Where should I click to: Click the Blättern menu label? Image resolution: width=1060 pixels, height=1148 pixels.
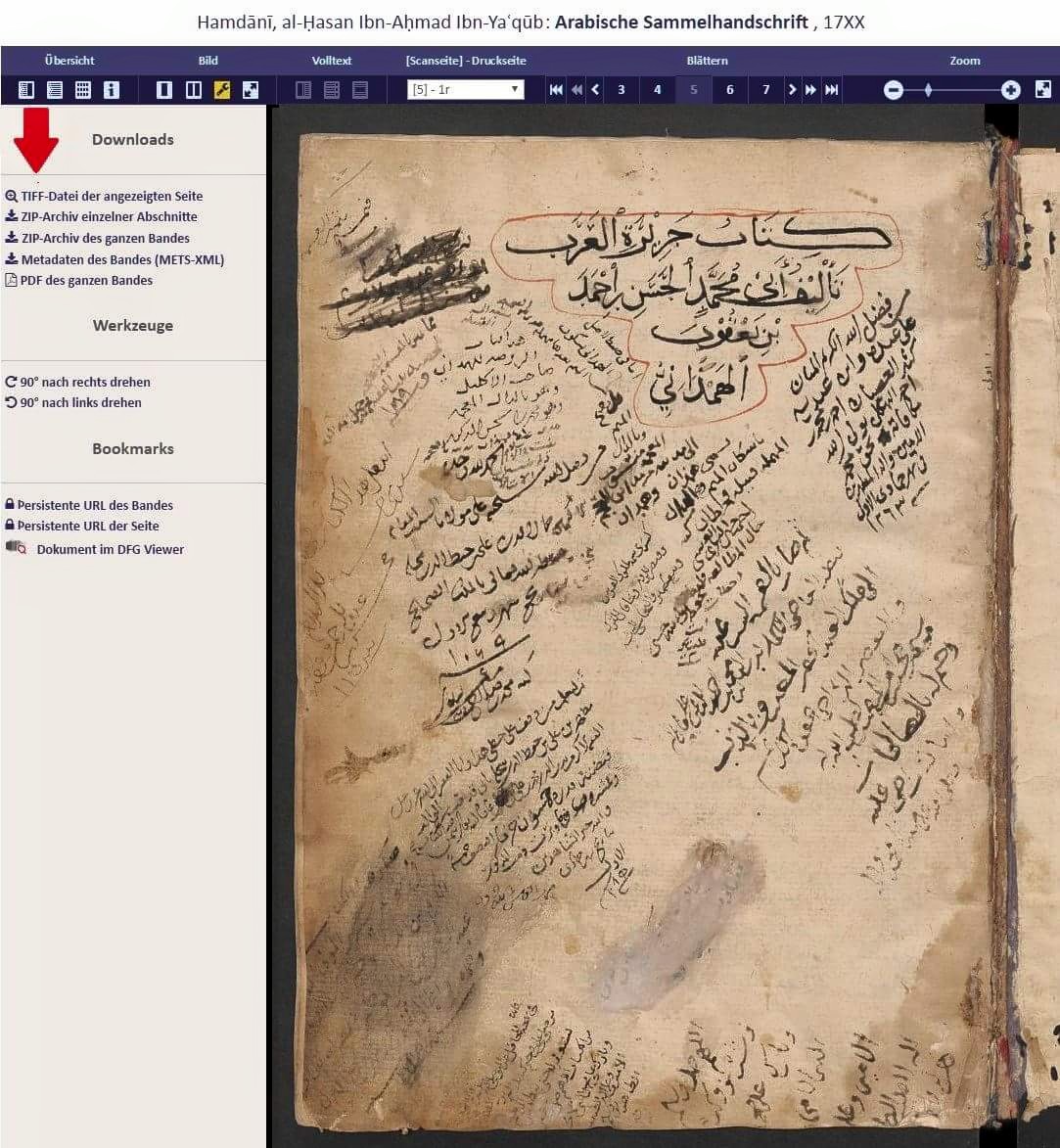(x=707, y=61)
